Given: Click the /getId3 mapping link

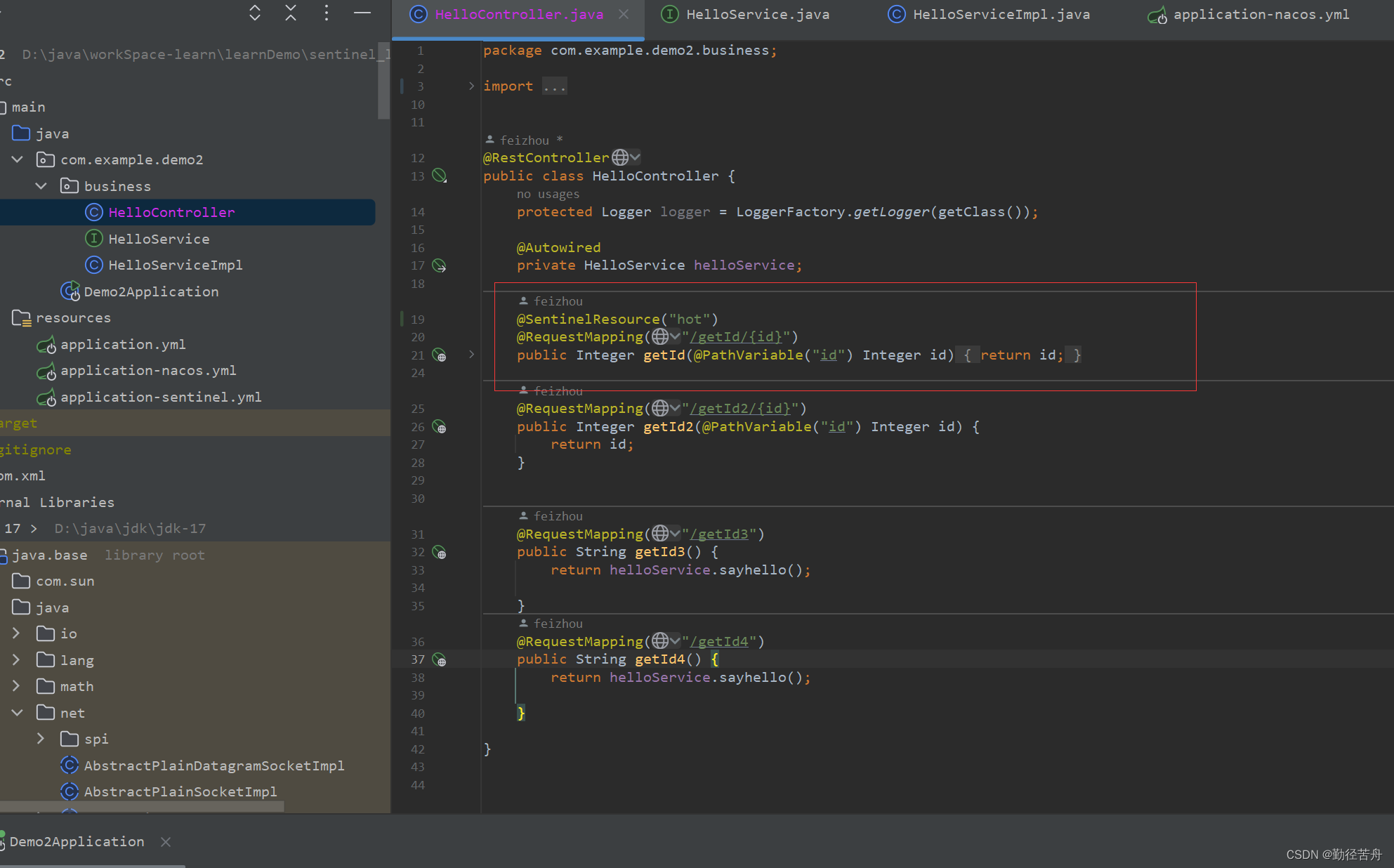Looking at the screenshot, I should point(719,534).
